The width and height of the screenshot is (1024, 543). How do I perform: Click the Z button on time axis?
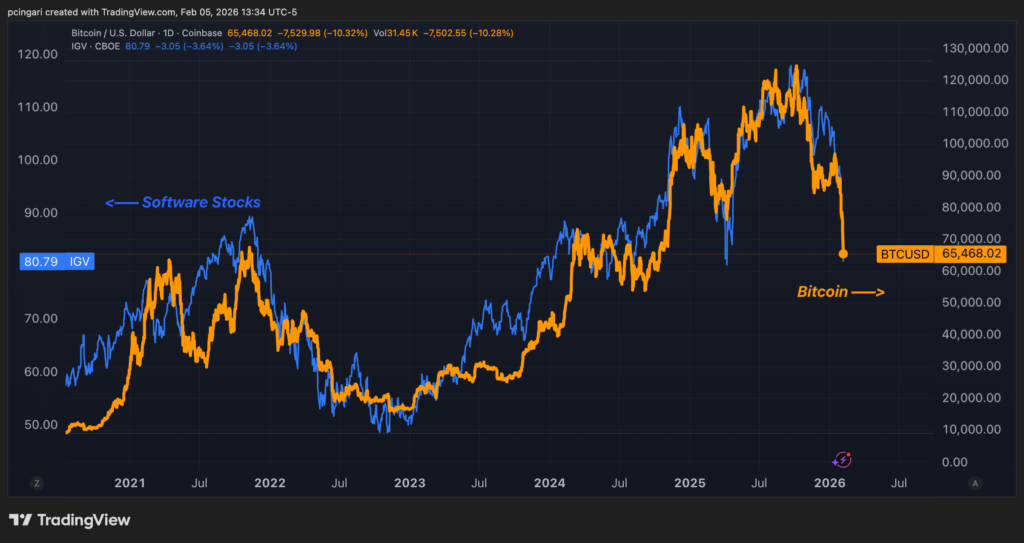tap(38, 483)
